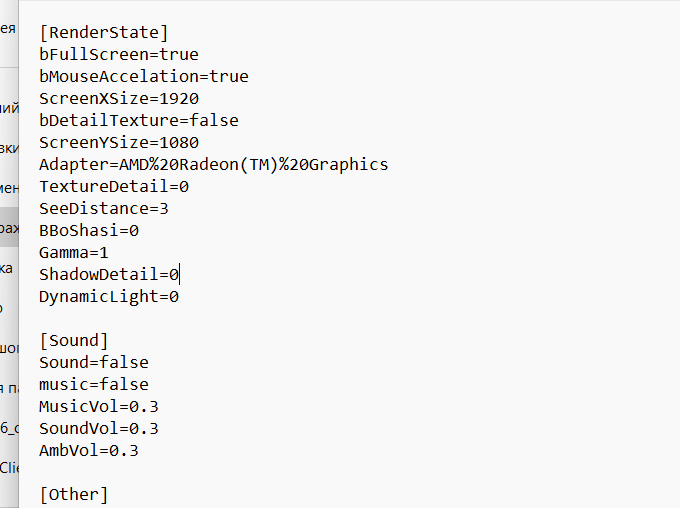Place cursor on ScreenYSize=1080 line
680x508 pixels.
click(119, 143)
